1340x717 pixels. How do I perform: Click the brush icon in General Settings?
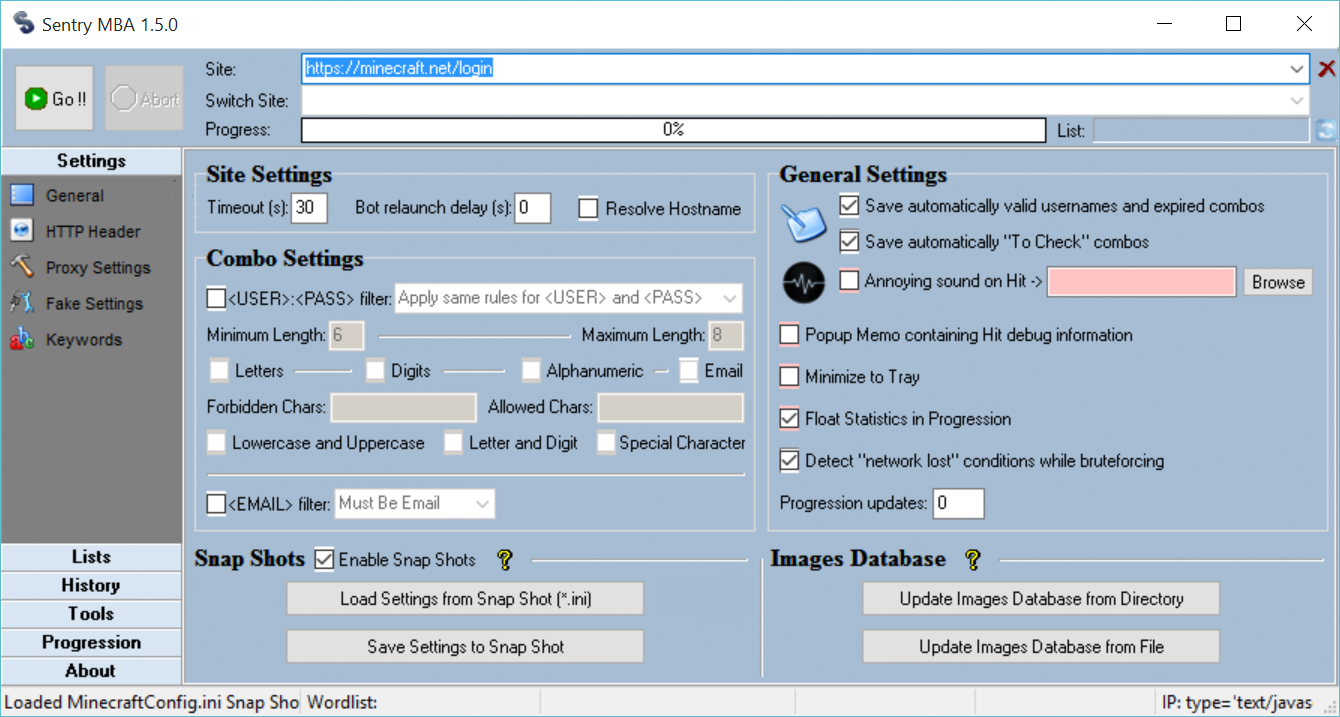click(804, 221)
